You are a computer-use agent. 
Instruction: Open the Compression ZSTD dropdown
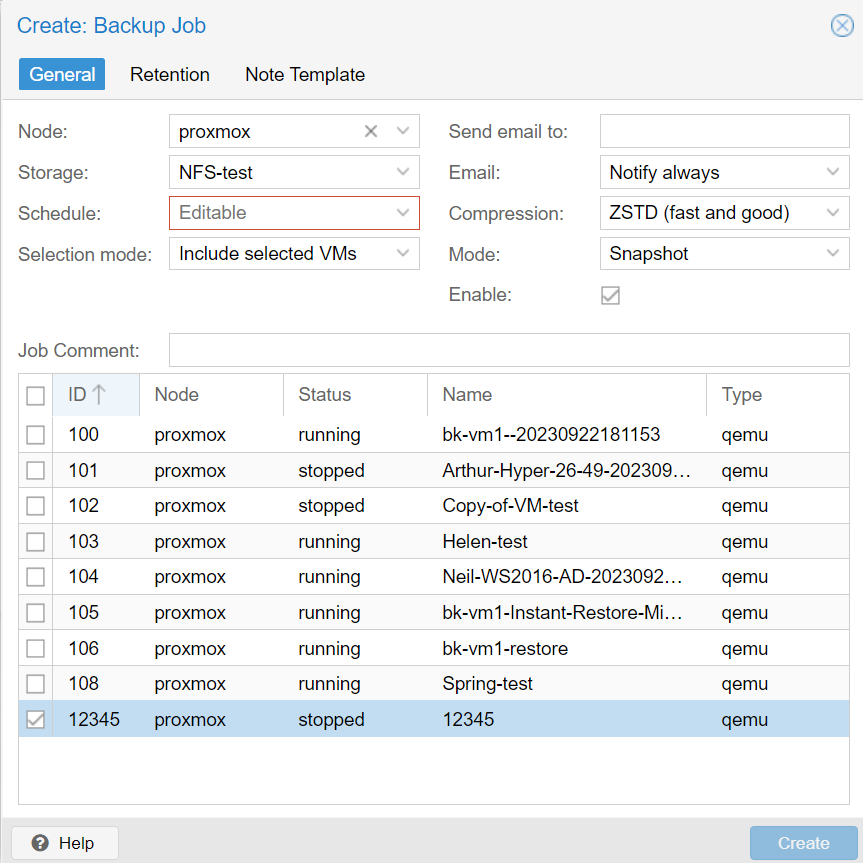pyautogui.click(x=833, y=213)
